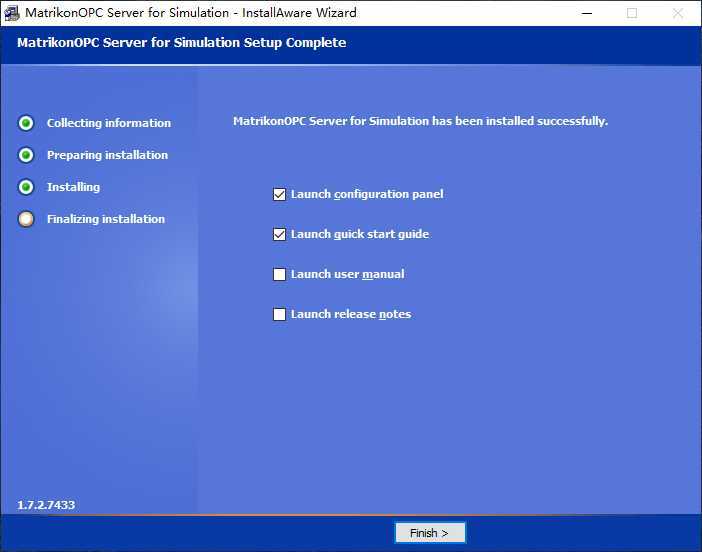Click the Finish button
The width and height of the screenshot is (702, 552).
pyautogui.click(x=430, y=533)
